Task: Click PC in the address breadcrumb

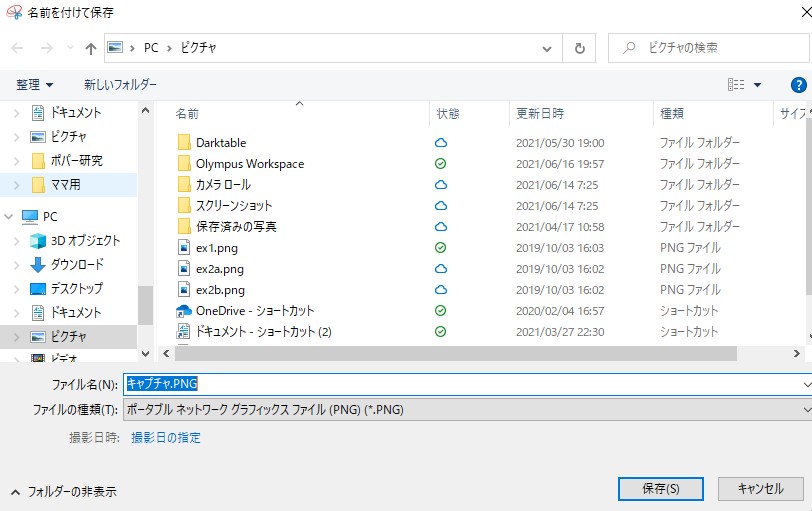Action: coord(151,48)
